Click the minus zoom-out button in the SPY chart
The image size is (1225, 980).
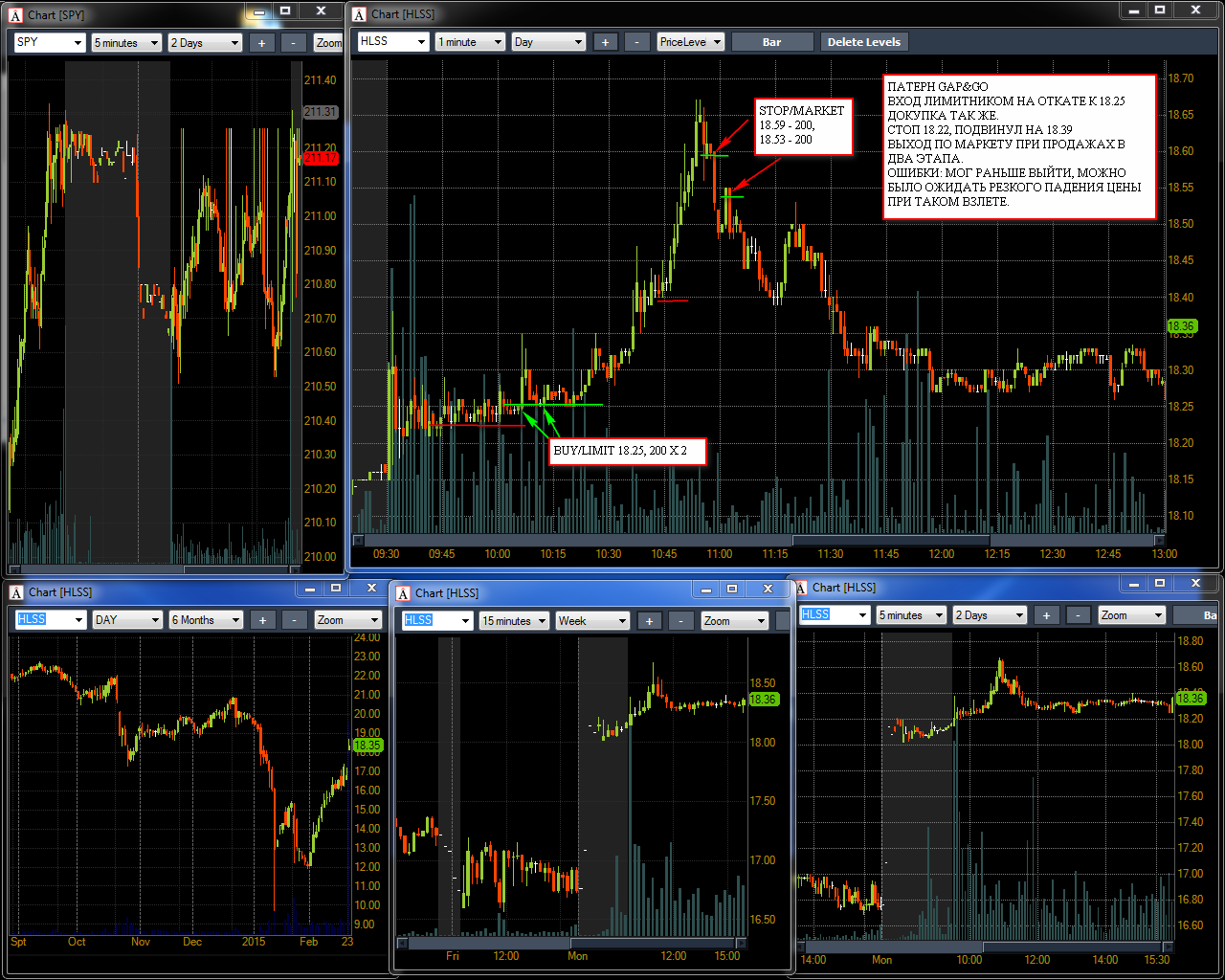(294, 42)
